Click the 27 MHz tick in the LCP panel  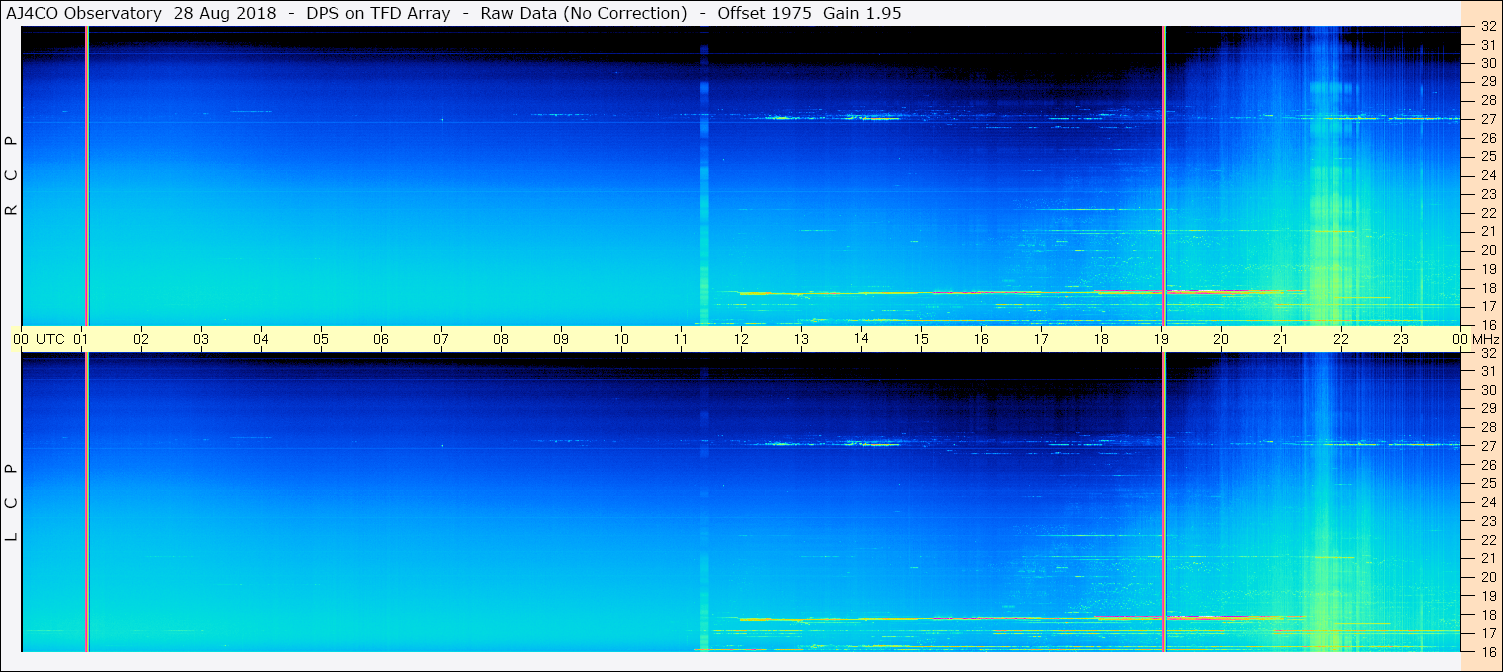1488,446
